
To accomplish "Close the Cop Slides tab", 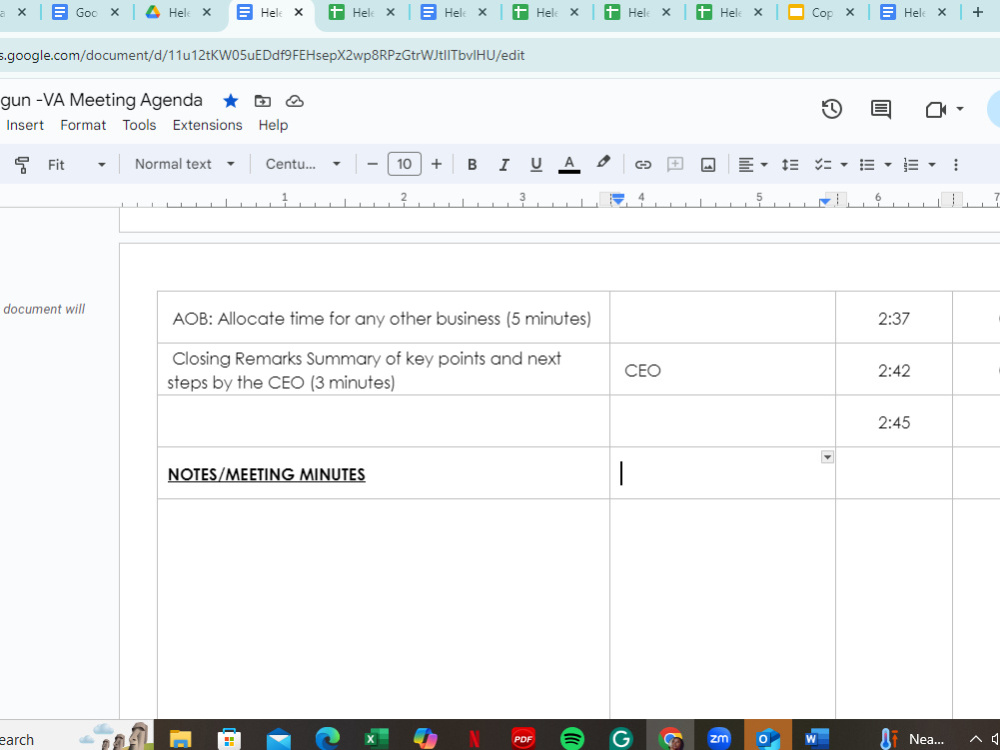I will pyautogui.click(x=849, y=12).
